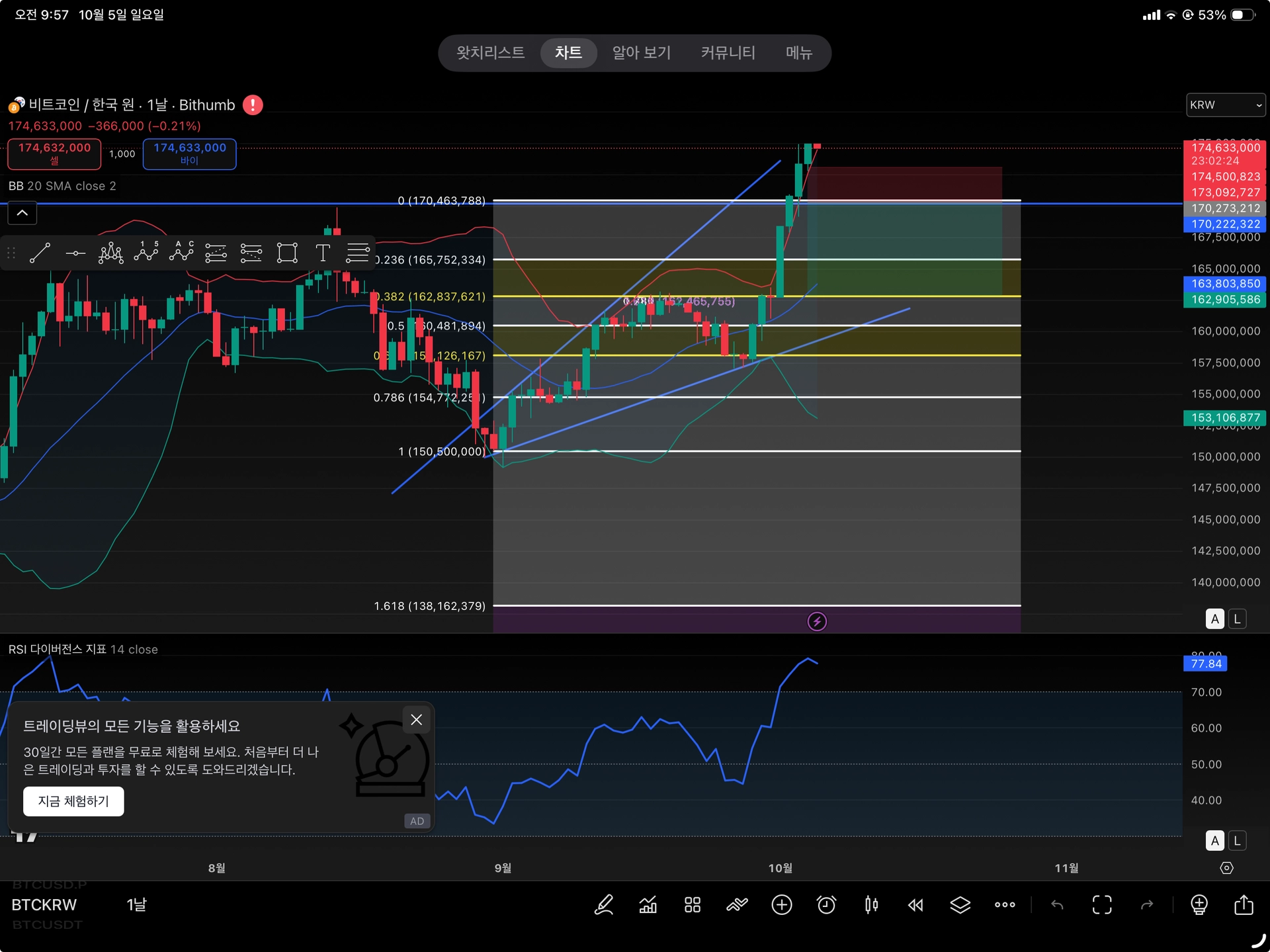The height and width of the screenshot is (952, 1270).
Task: Select the rectangle shape tool
Action: point(286,253)
